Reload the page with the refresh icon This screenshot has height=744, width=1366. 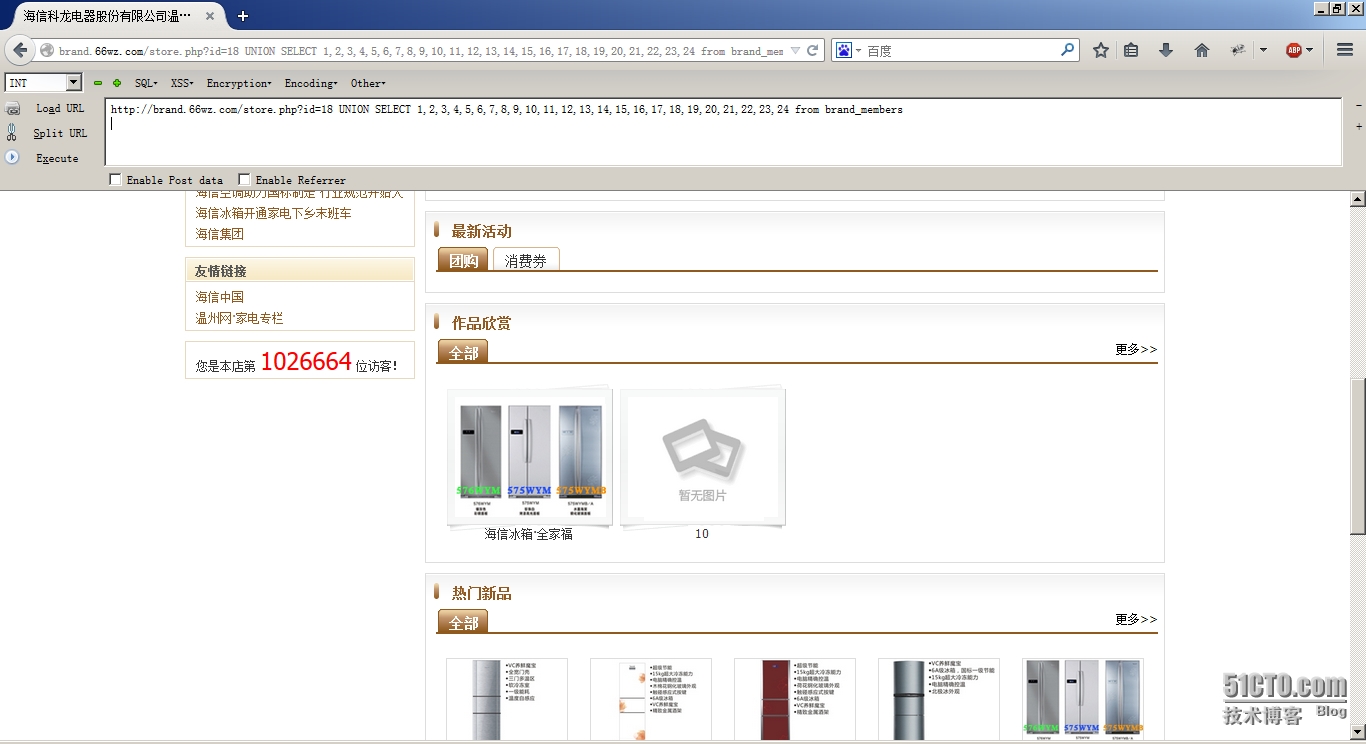pyautogui.click(x=813, y=51)
